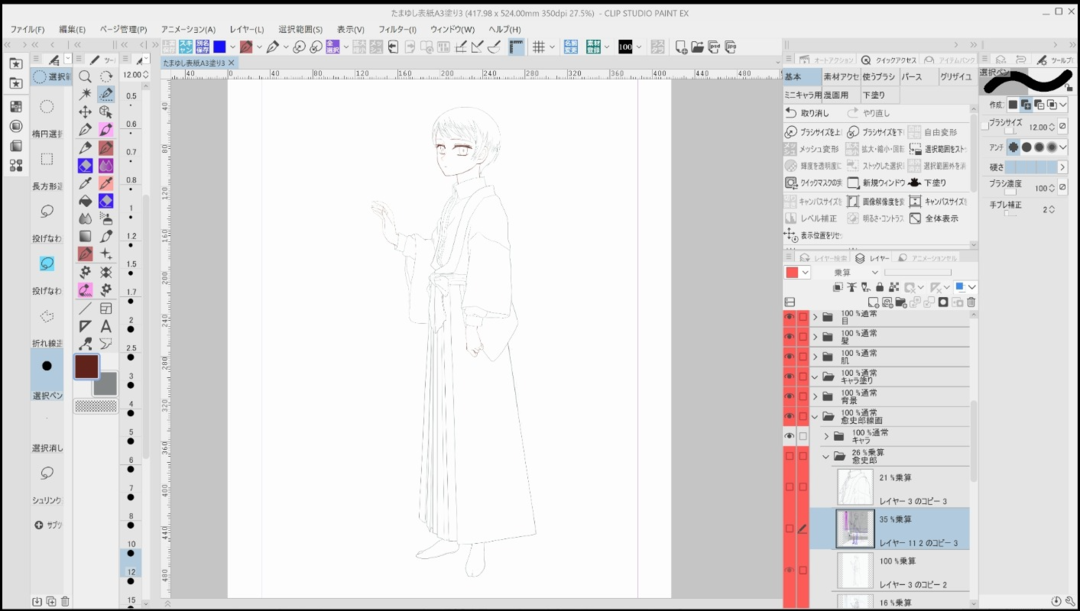
Task: Select レイヤー 3 のコピー 3 layer thumbnail
Action: coord(855,487)
